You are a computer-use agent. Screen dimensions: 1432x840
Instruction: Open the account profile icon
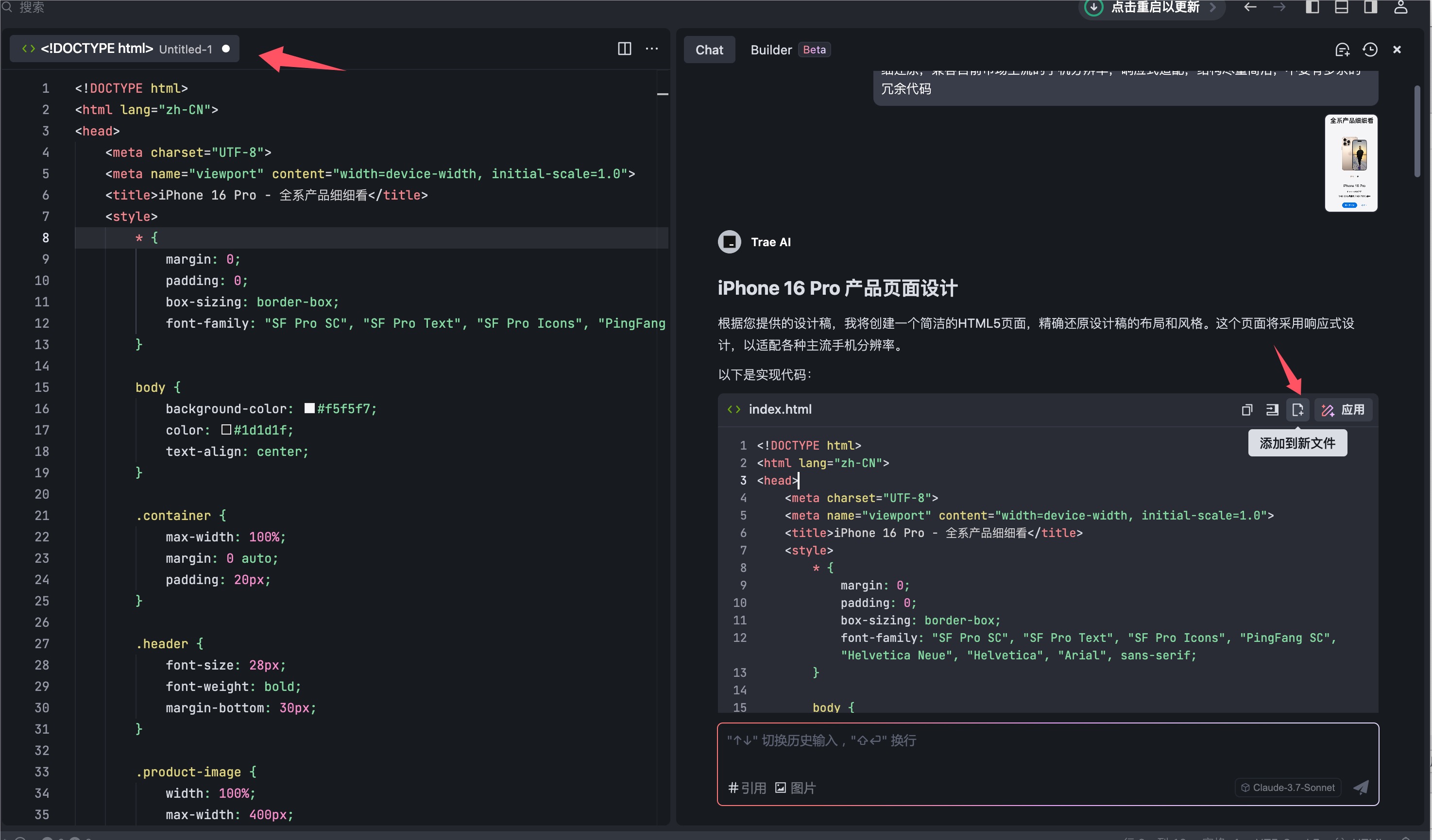(x=1401, y=7)
